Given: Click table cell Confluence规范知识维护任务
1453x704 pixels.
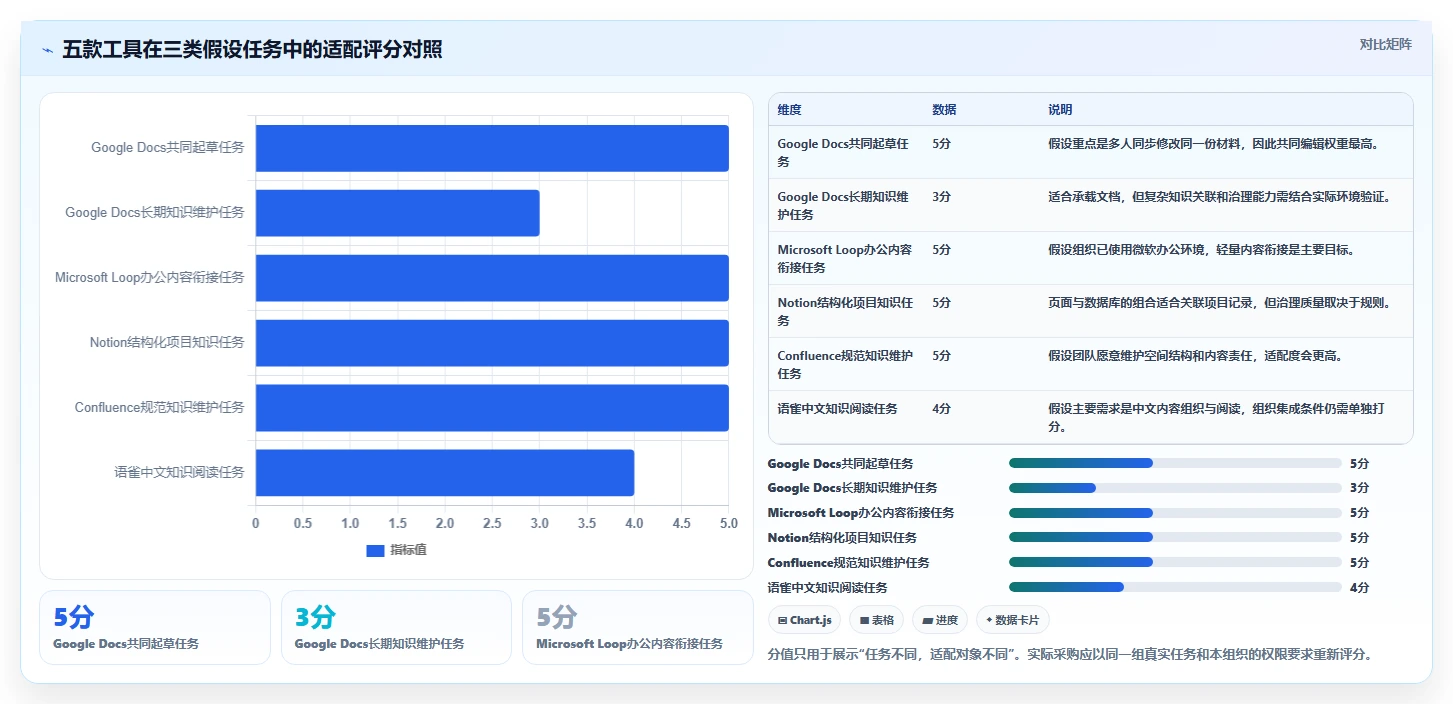Looking at the screenshot, I should coord(845,364).
